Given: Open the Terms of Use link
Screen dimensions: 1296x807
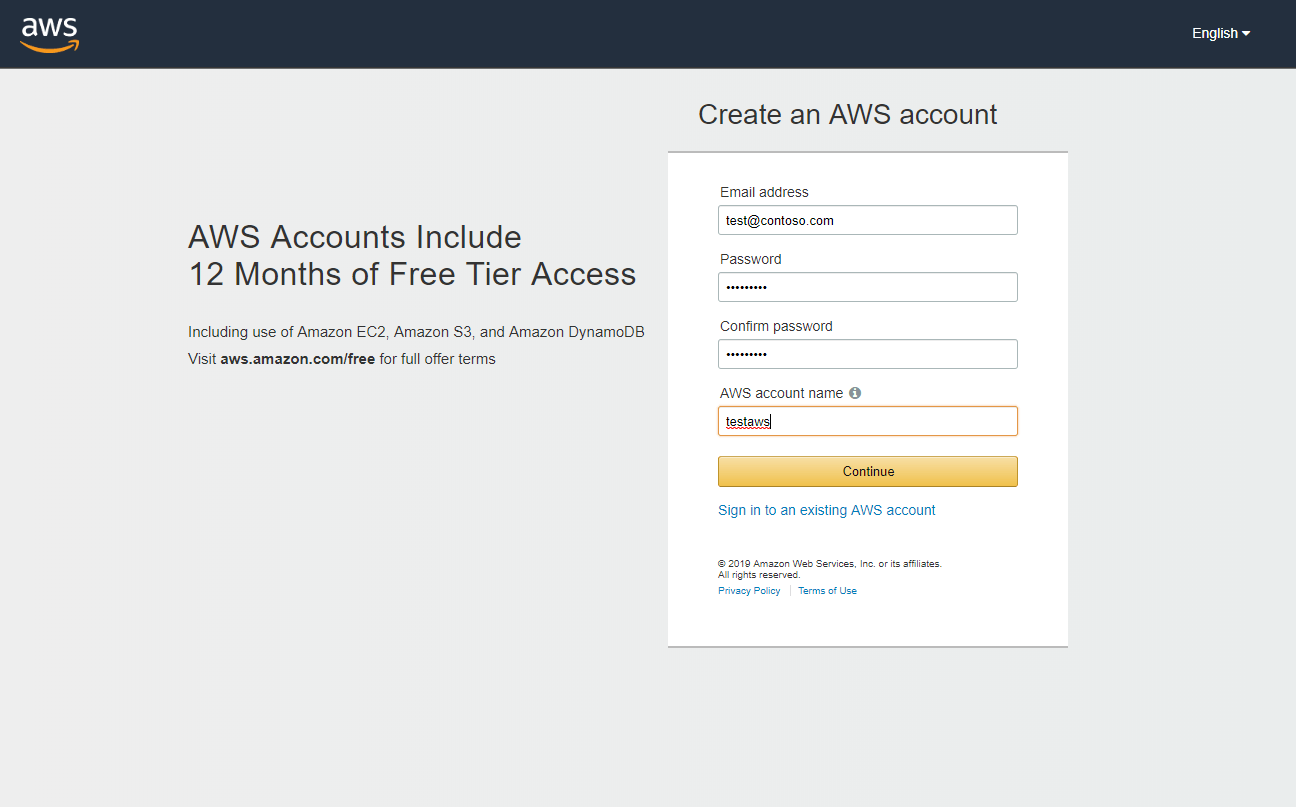Looking at the screenshot, I should pos(827,591).
